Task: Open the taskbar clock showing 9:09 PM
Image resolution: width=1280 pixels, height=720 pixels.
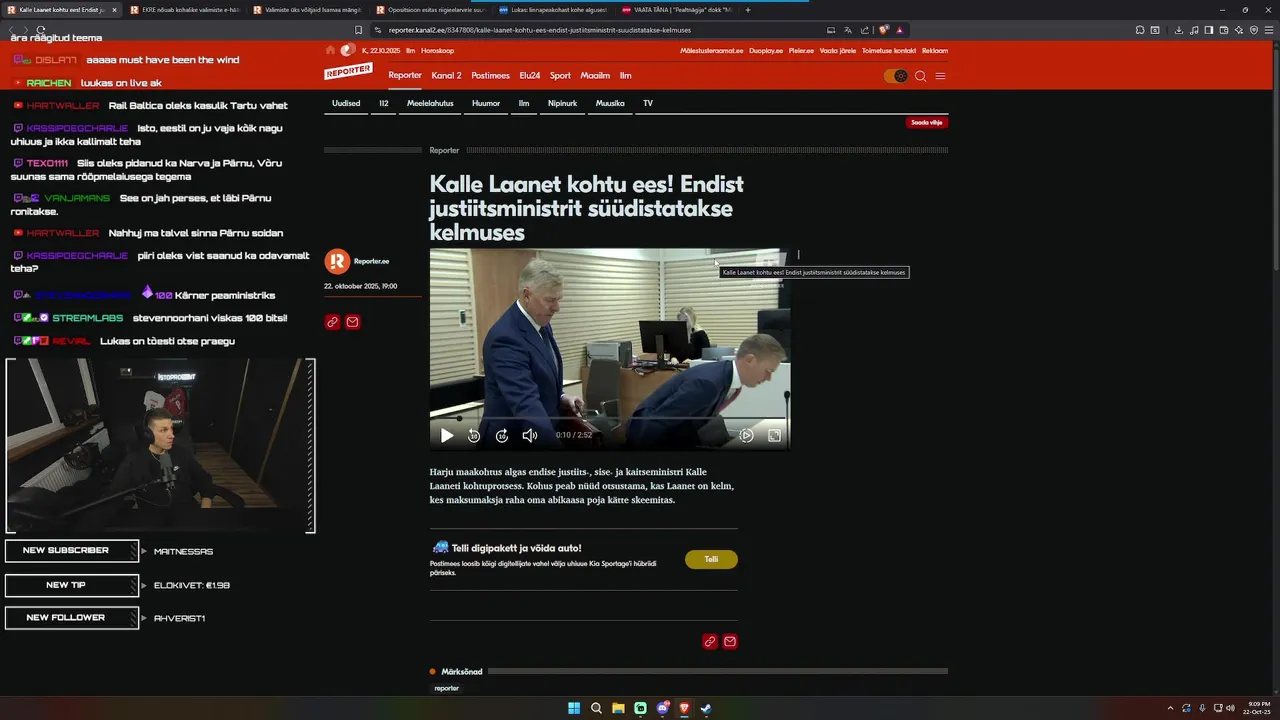Action: (x=1259, y=708)
